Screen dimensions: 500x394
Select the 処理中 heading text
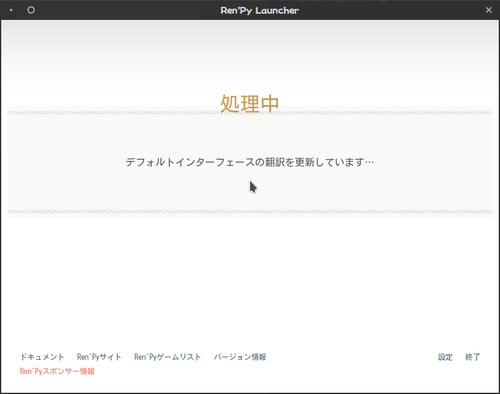click(x=249, y=104)
